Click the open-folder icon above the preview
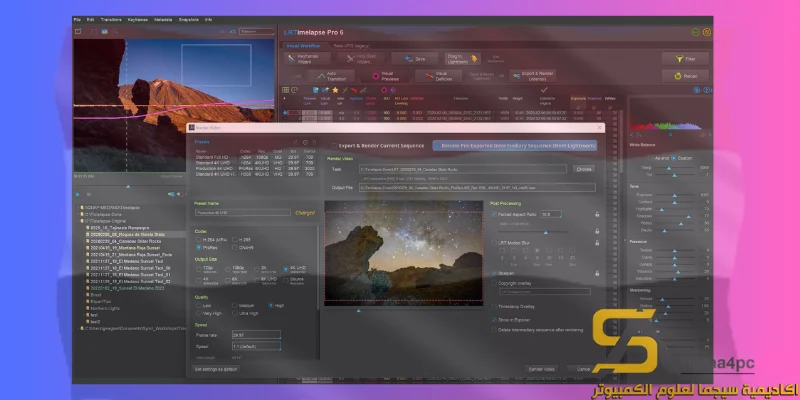 click(78, 31)
